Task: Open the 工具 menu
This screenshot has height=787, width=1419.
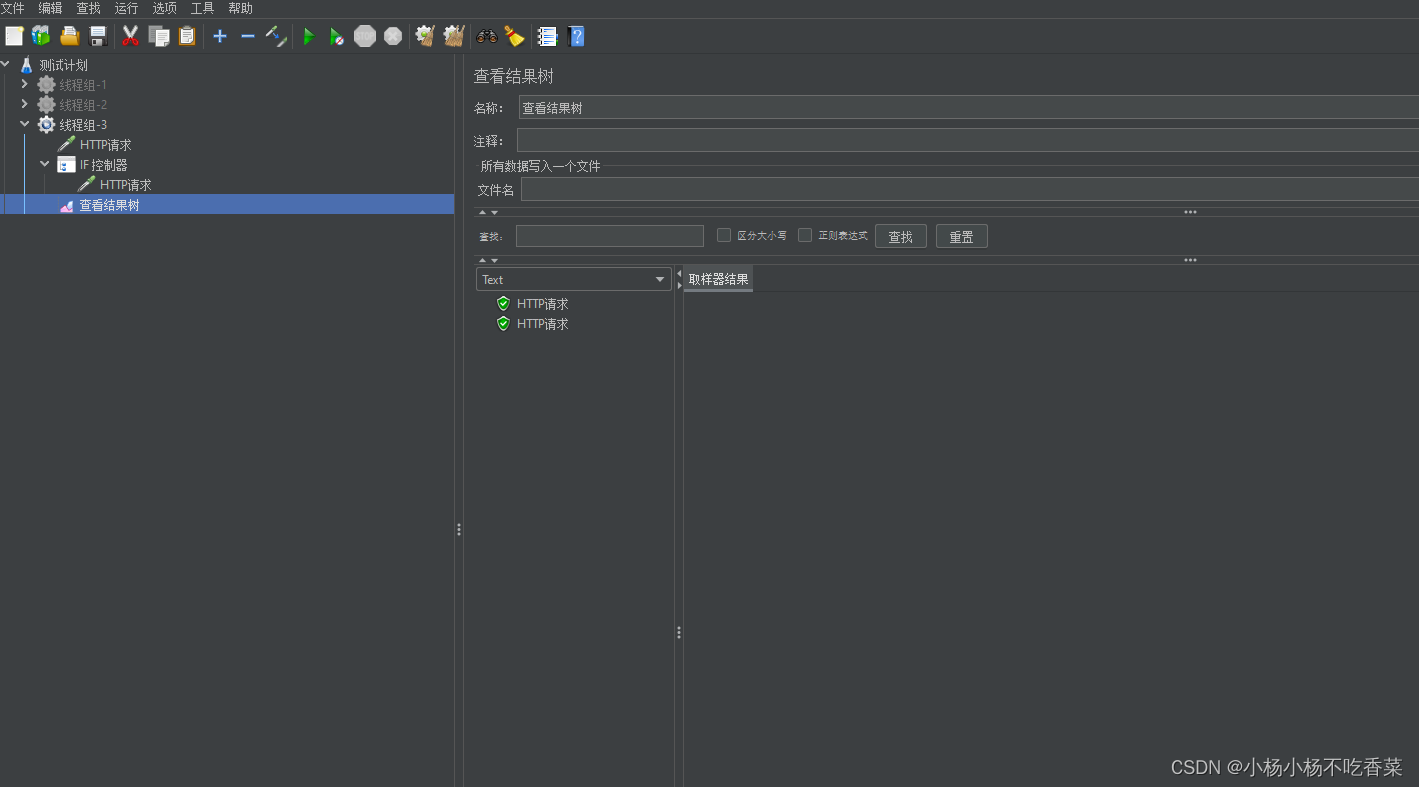Action: [203, 8]
